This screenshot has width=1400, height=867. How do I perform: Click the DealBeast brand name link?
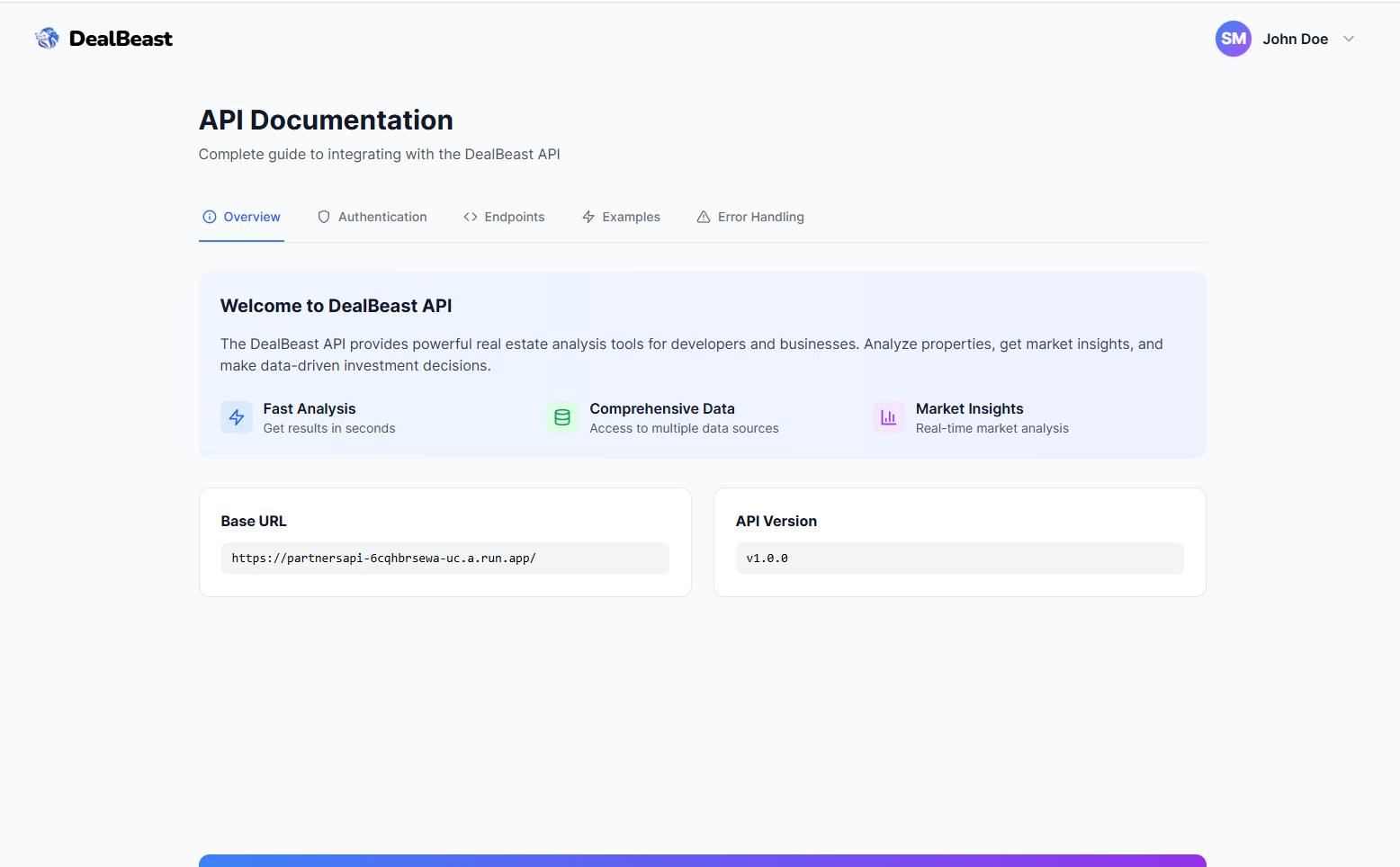[121, 39]
